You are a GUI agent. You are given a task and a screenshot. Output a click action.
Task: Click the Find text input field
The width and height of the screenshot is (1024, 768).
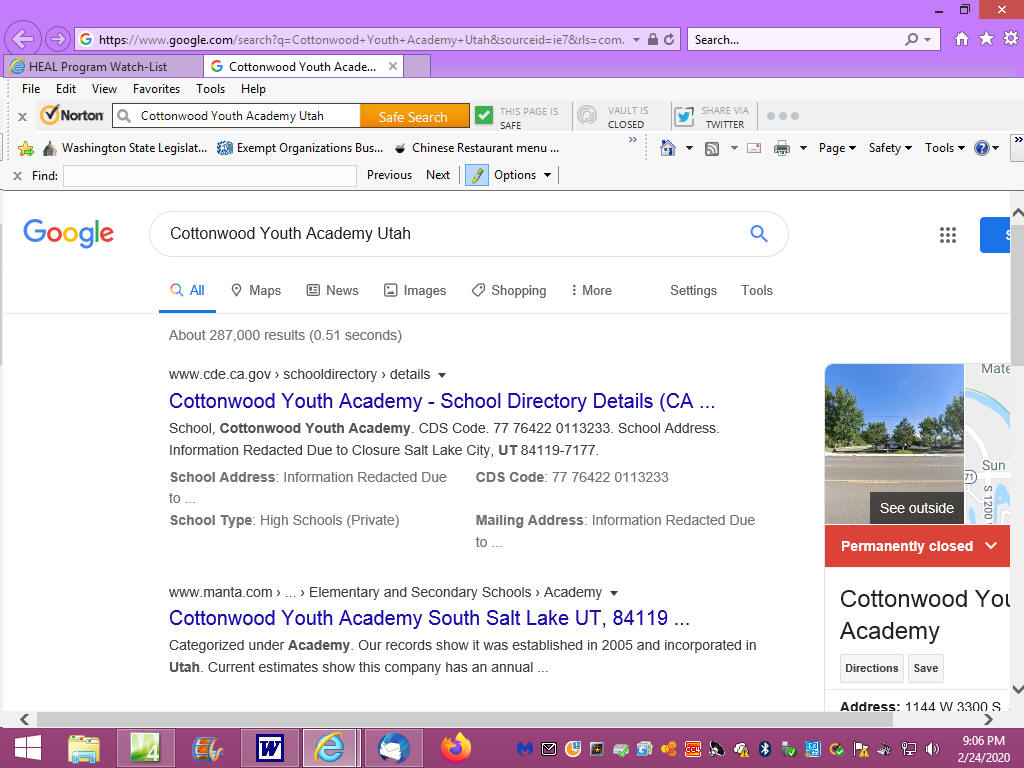point(210,176)
